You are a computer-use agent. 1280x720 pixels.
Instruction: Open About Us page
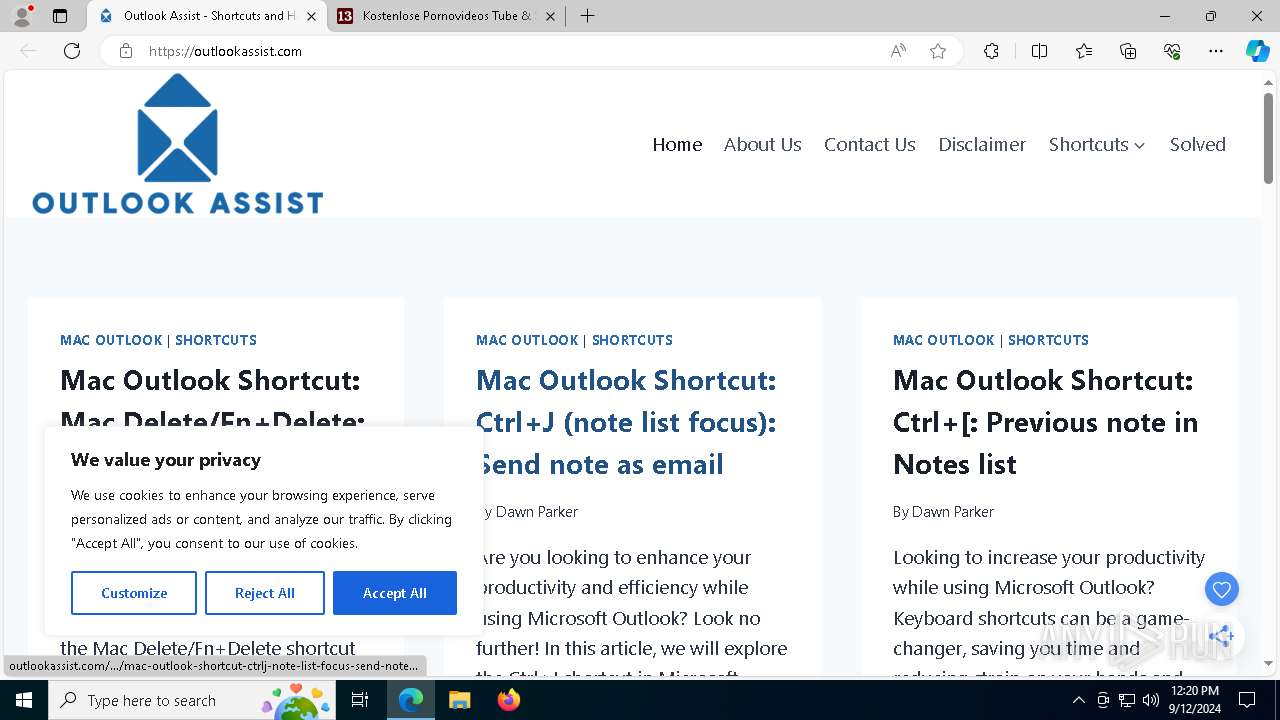pyautogui.click(x=762, y=144)
